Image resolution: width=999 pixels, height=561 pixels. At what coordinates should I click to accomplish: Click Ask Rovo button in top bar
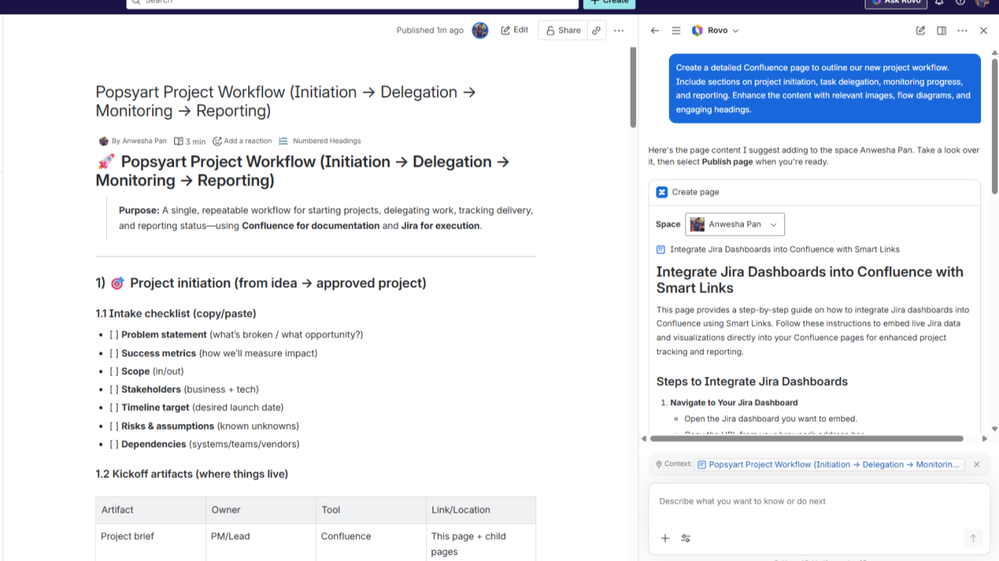pos(896,3)
